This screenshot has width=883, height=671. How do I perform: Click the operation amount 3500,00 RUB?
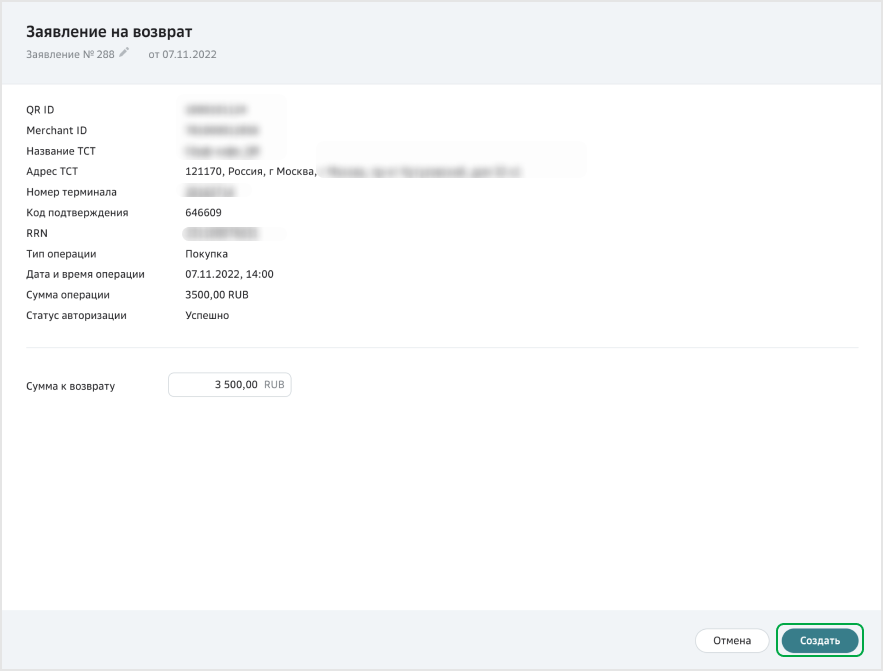click(217, 295)
